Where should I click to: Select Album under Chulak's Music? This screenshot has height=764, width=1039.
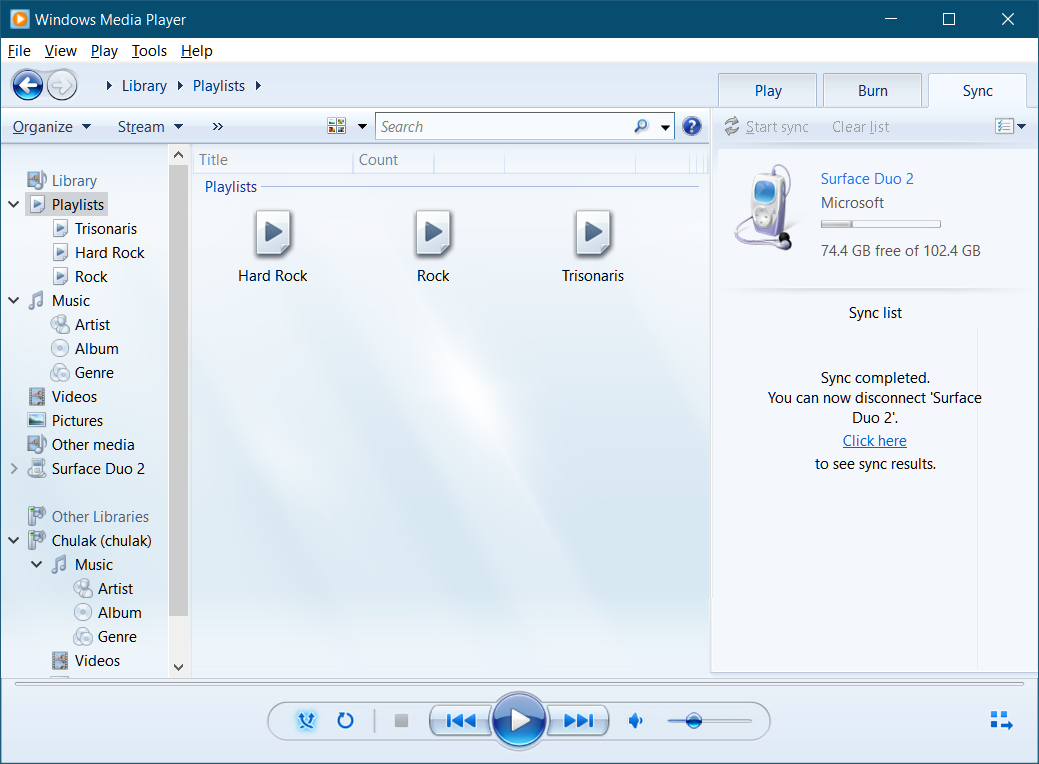point(108,612)
